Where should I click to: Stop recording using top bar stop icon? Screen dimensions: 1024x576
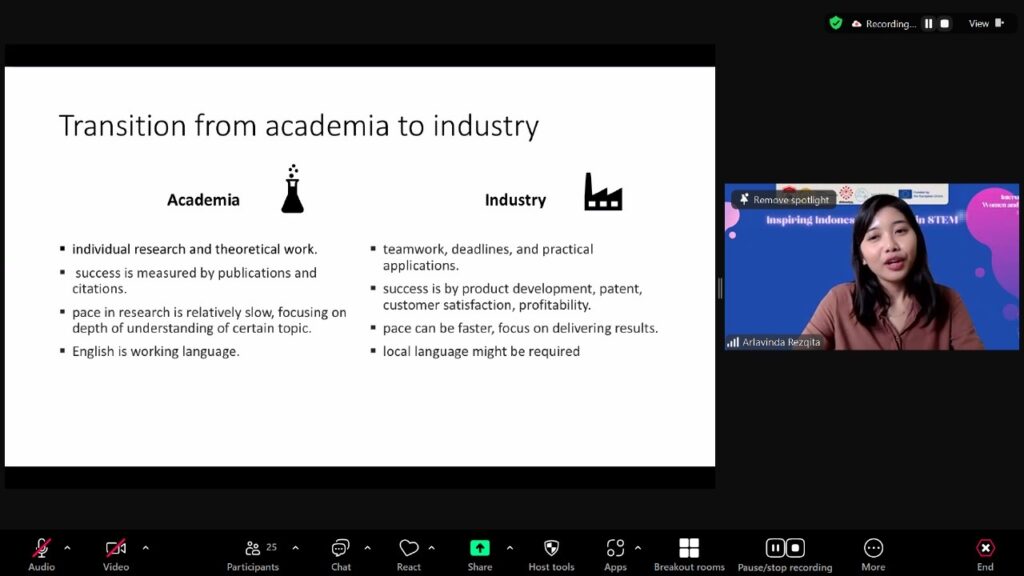944,24
